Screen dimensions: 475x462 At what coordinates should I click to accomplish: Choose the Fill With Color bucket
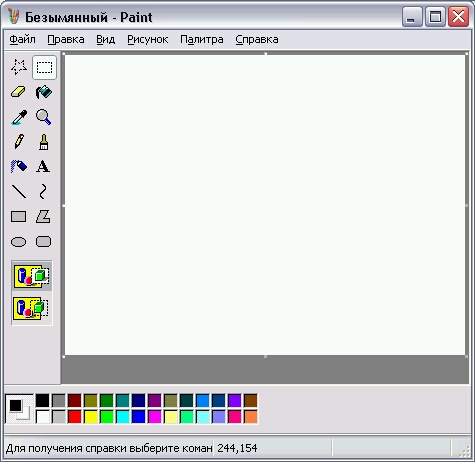pyautogui.click(x=44, y=92)
